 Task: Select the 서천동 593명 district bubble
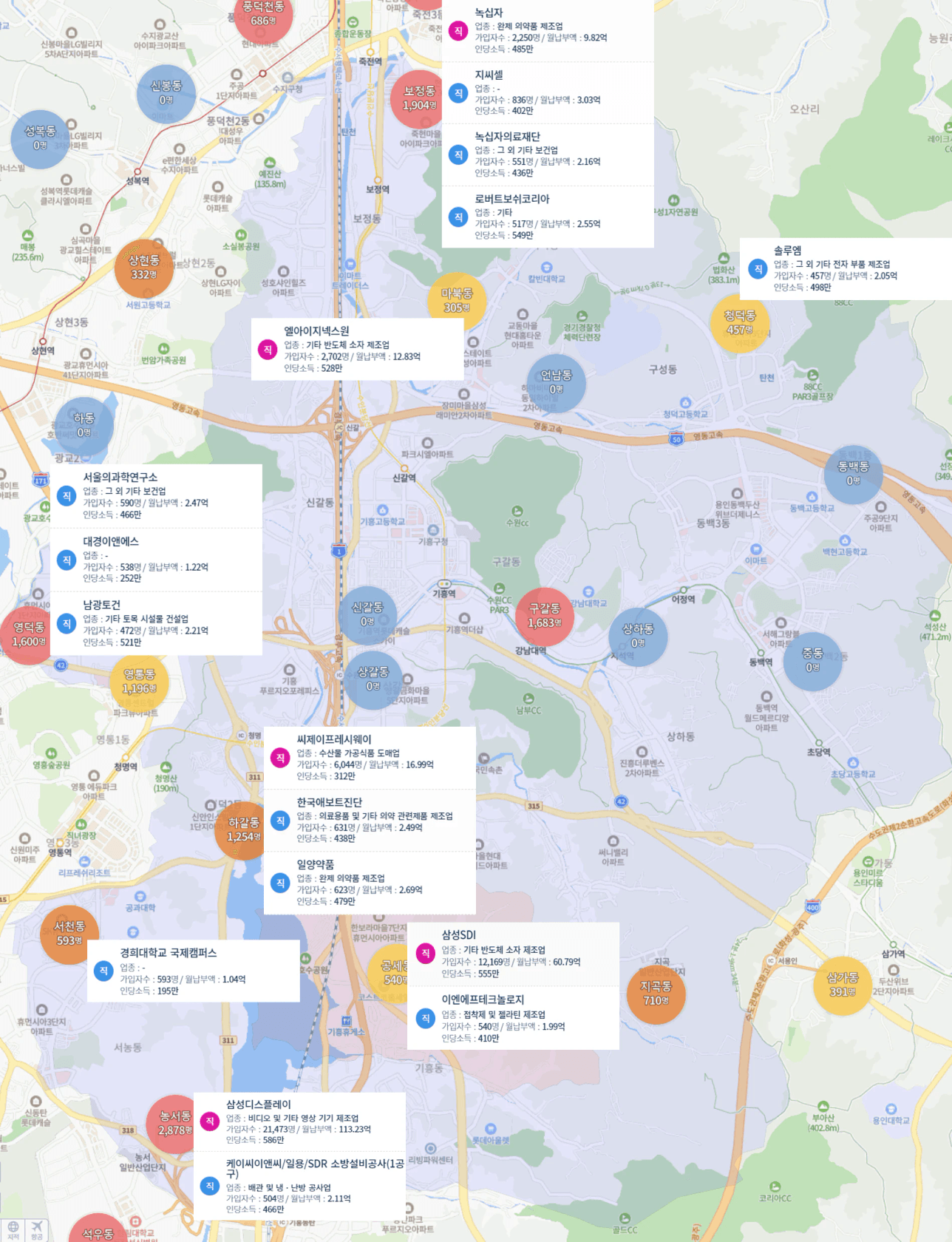click(69, 934)
